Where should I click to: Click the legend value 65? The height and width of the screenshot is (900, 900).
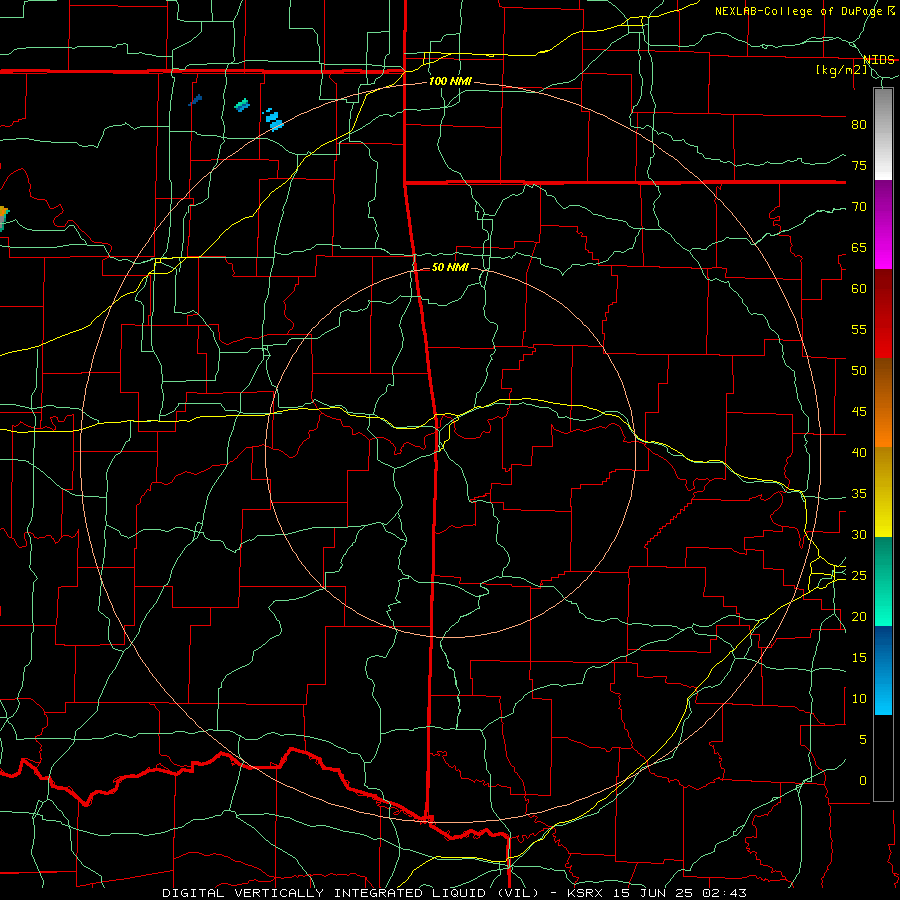[859, 248]
